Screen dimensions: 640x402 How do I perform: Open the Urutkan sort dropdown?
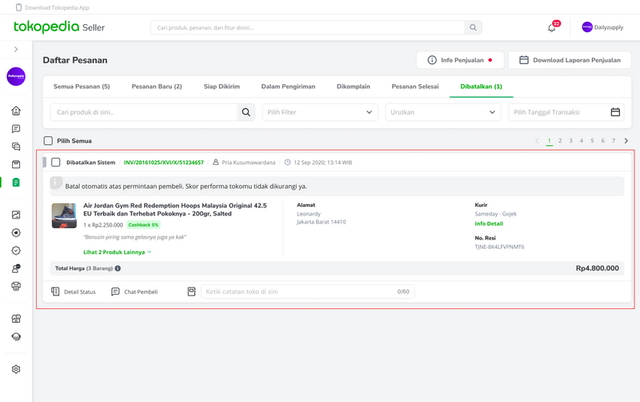[x=442, y=113]
